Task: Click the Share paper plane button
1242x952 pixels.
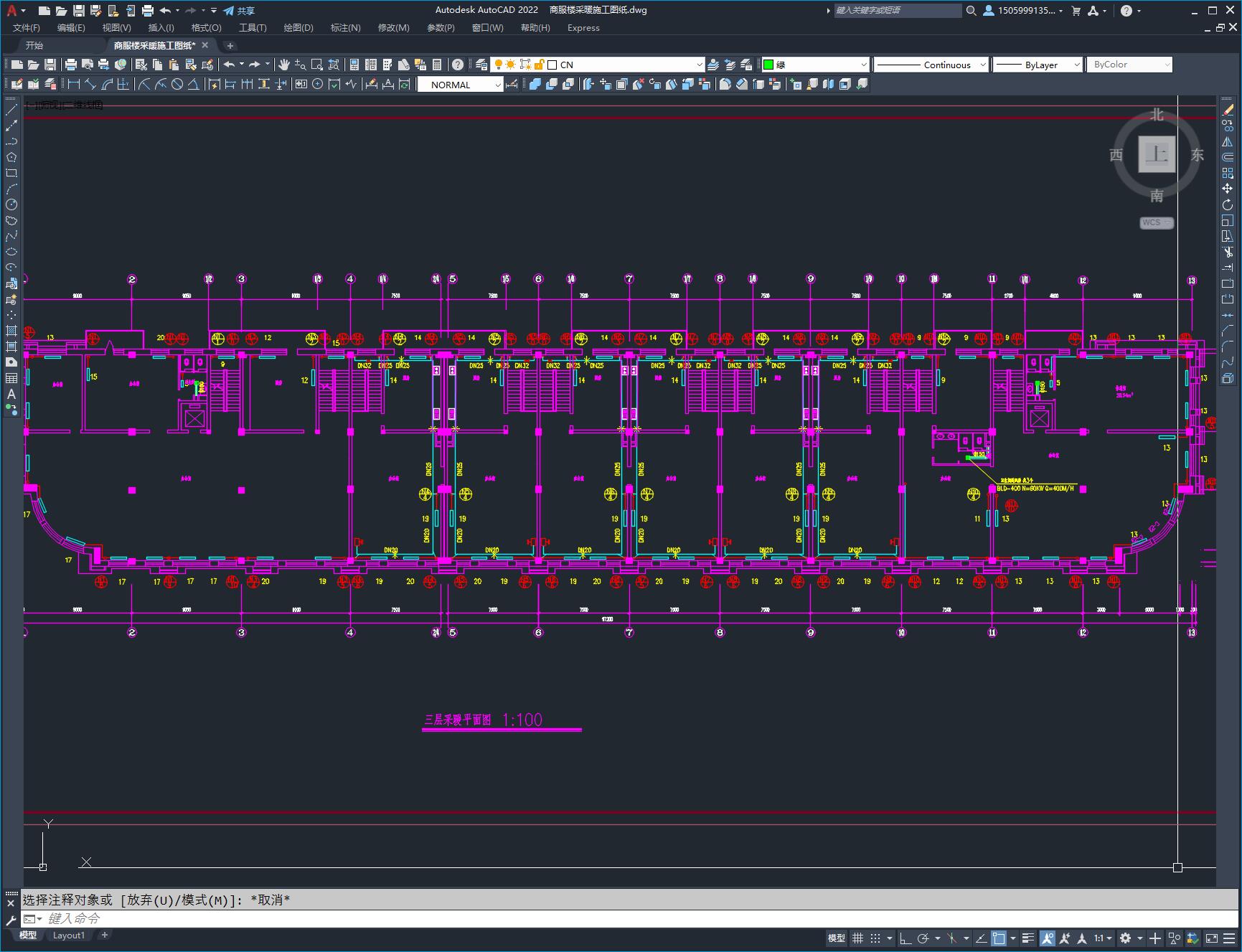Action: 239,10
